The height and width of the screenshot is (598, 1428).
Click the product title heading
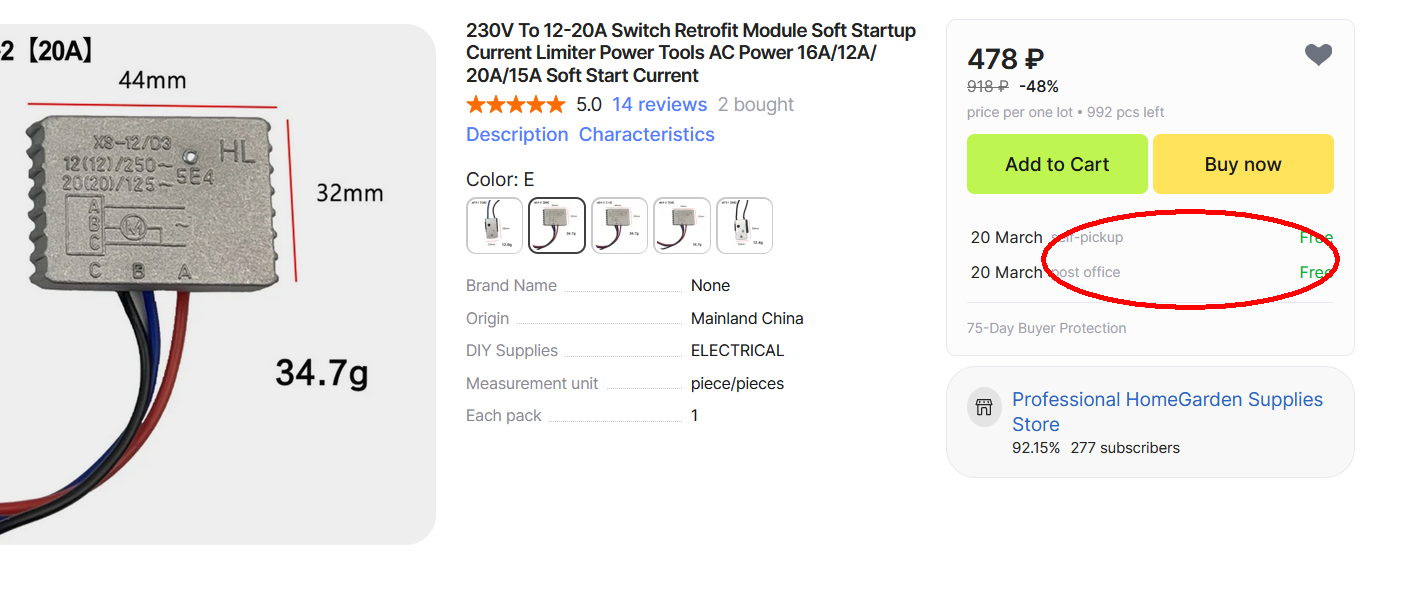click(x=690, y=53)
